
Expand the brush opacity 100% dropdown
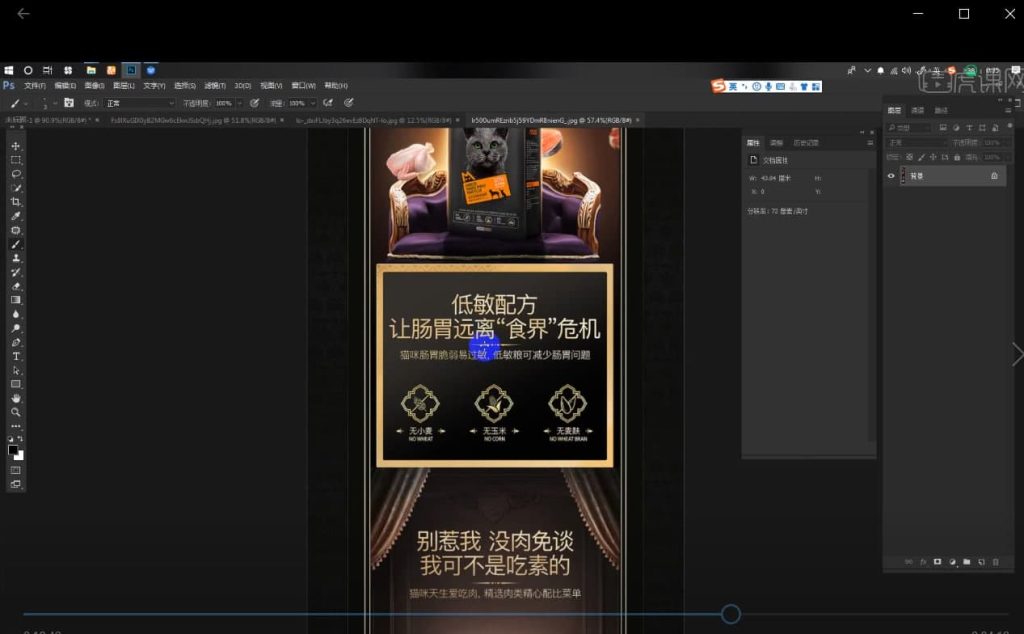point(238,103)
